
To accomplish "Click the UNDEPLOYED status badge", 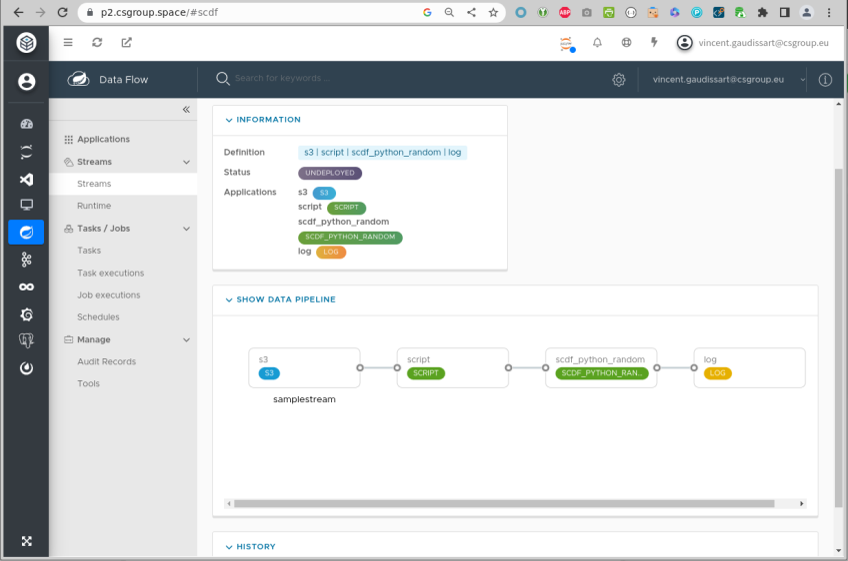I will tap(330, 173).
